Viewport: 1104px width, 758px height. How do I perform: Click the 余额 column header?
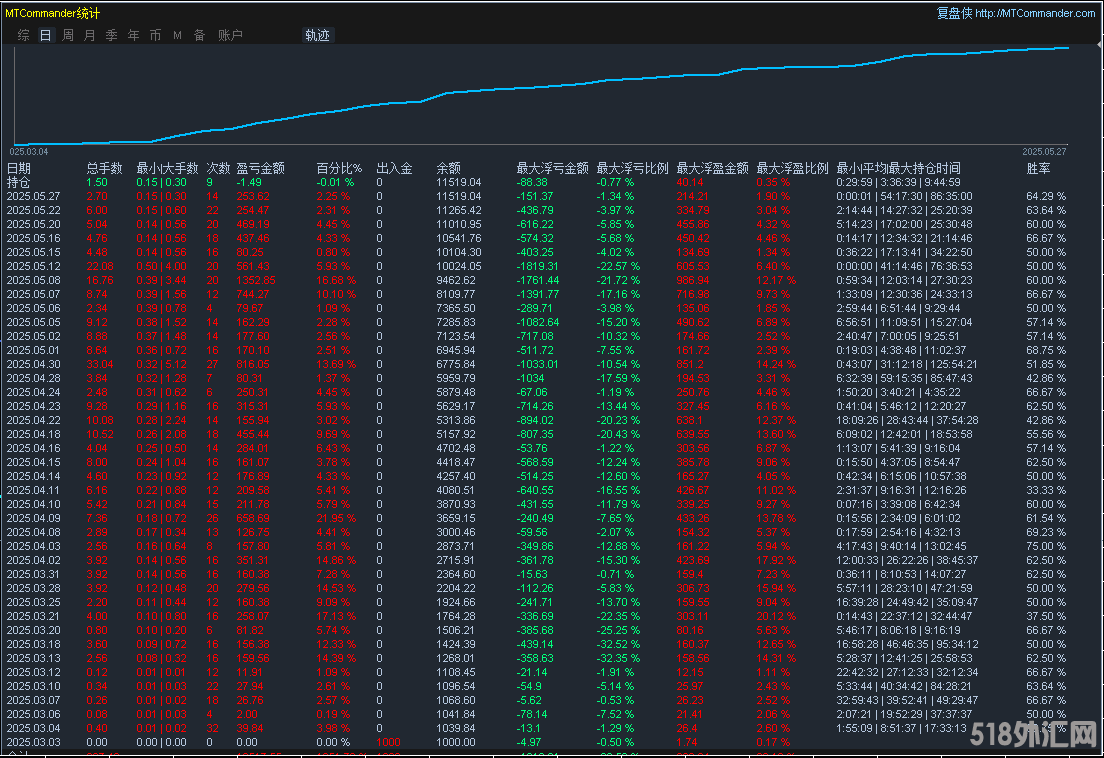(x=448, y=168)
